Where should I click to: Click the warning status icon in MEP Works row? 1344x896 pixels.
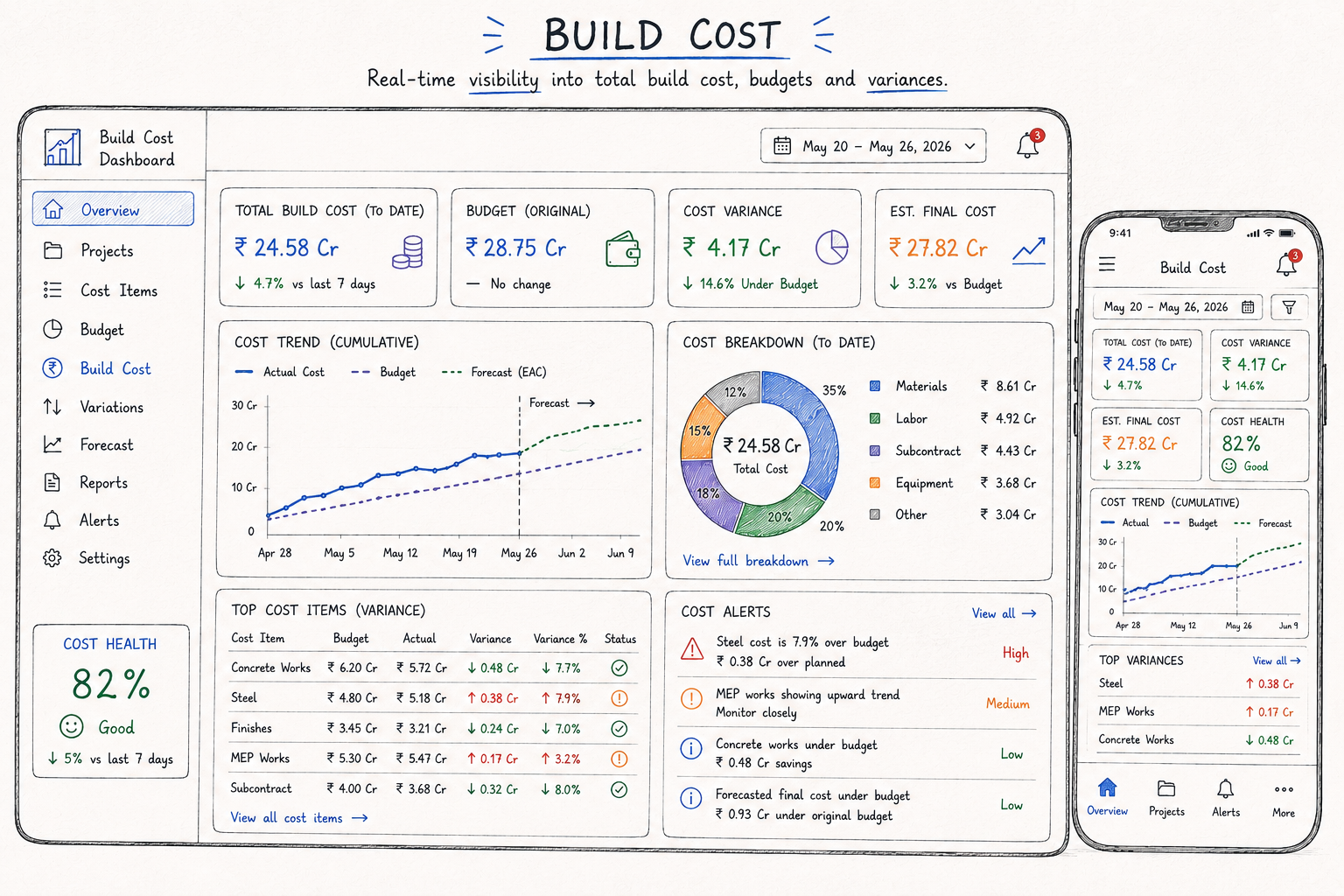619,759
